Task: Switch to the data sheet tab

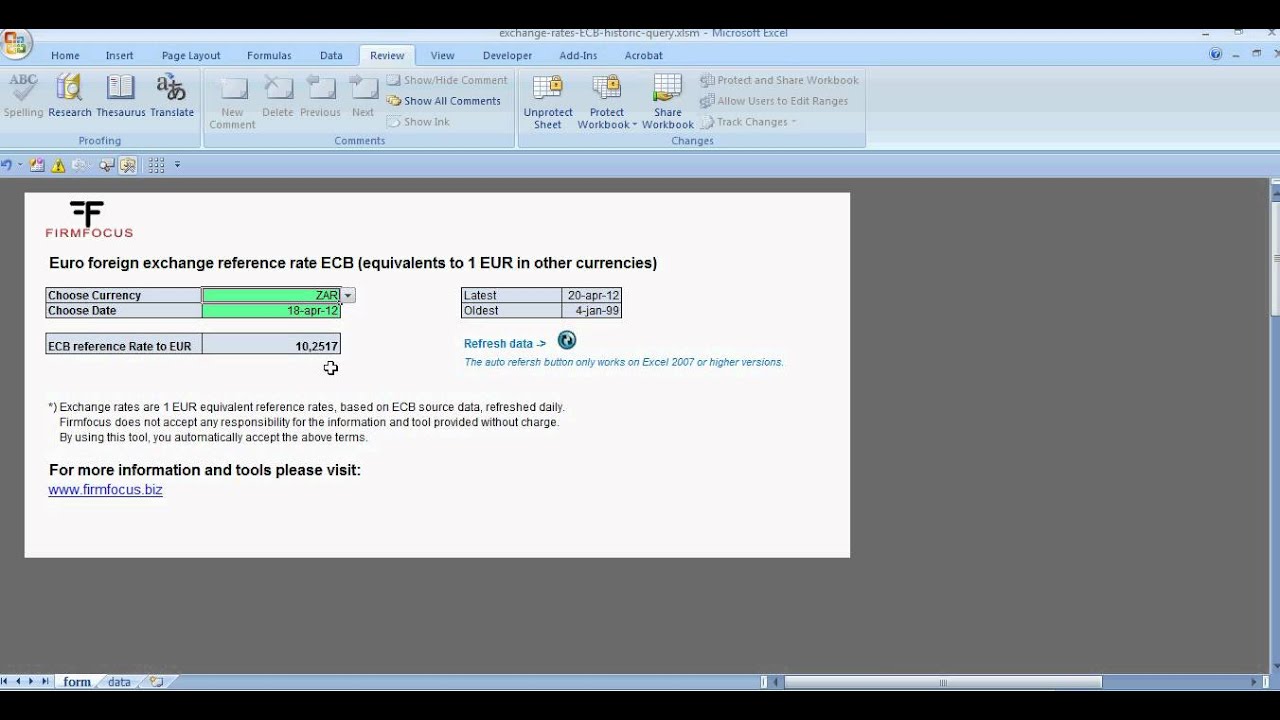Action: (x=119, y=682)
